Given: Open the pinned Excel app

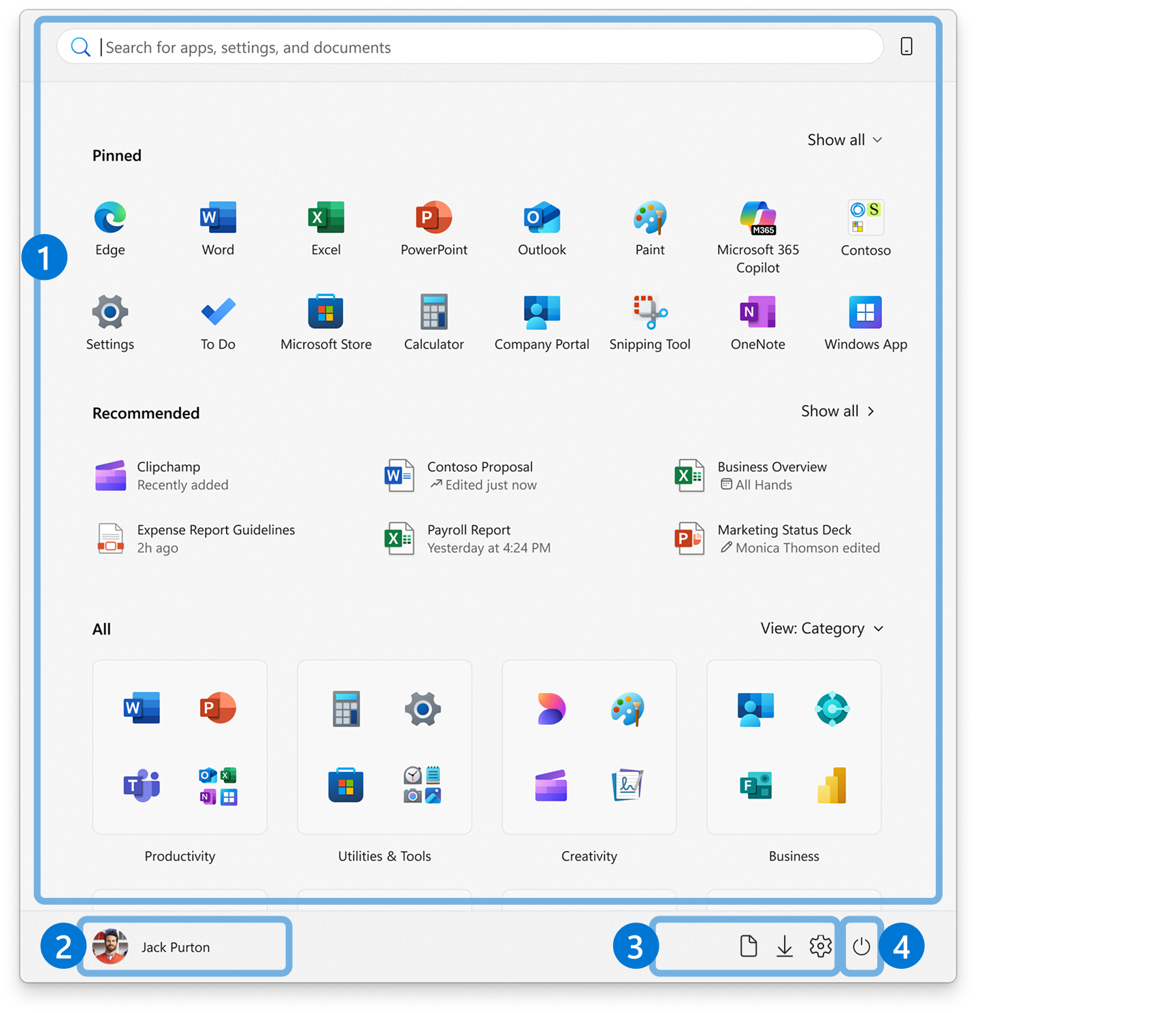Looking at the screenshot, I should 326,229.
